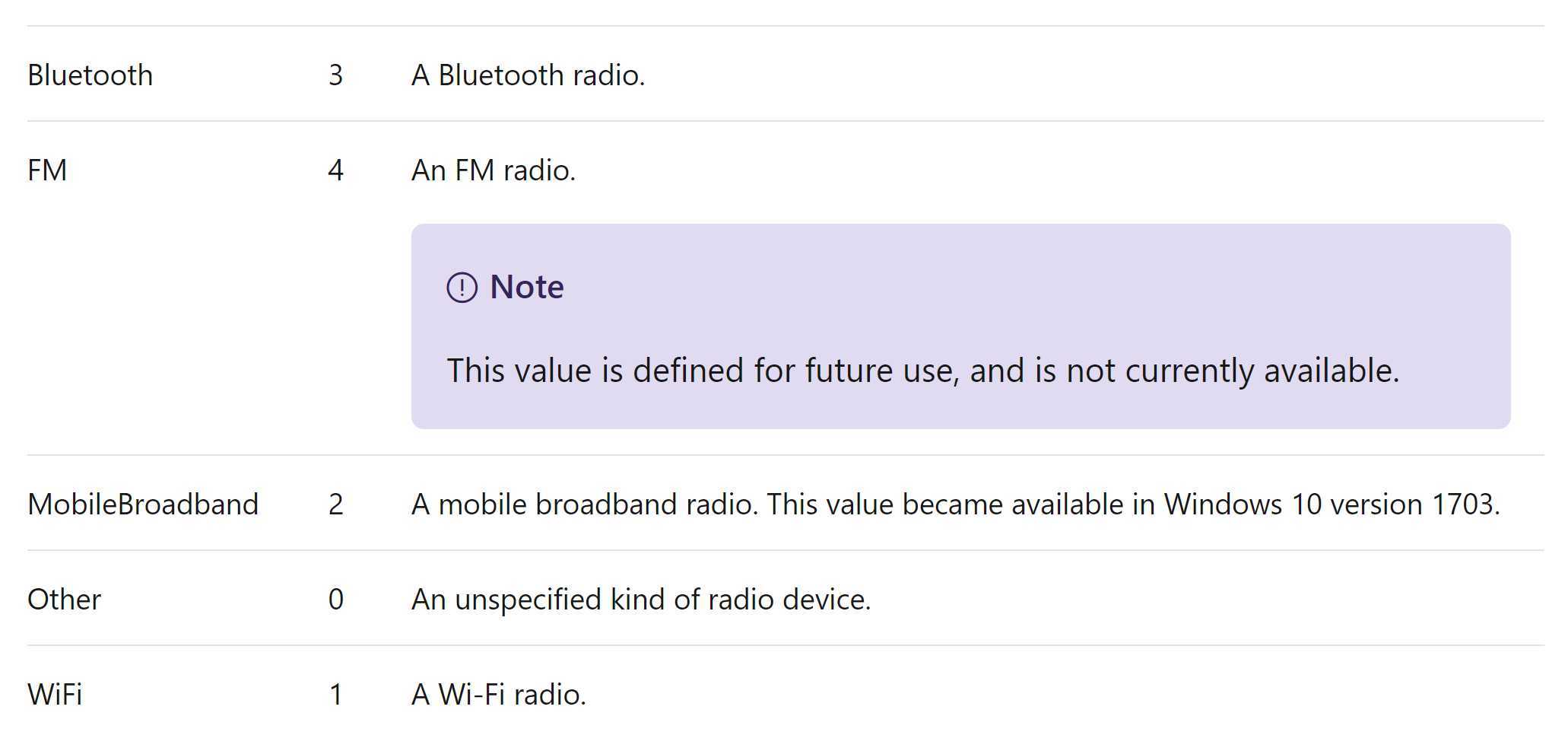Click the Note heading text

526,287
